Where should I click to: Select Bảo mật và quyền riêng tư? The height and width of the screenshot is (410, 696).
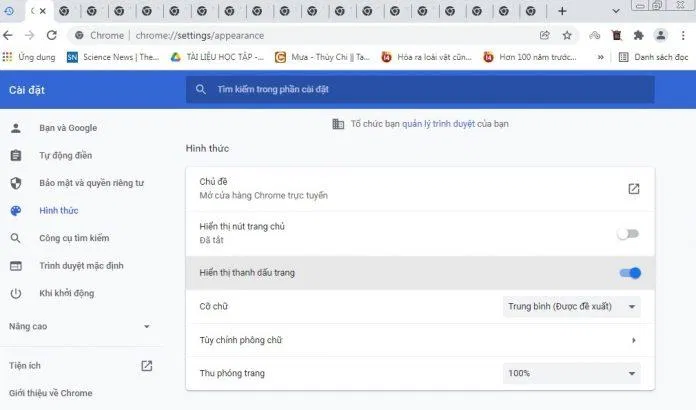click(91, 183)
